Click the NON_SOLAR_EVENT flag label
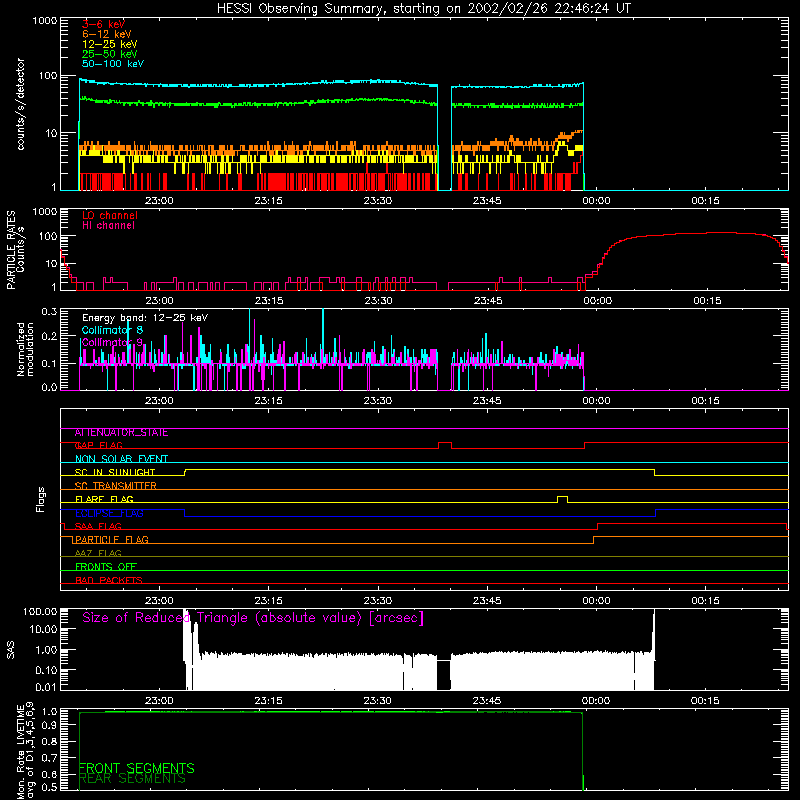The height and width of the screenshot is (800, 800). click(x=121, y=459)
